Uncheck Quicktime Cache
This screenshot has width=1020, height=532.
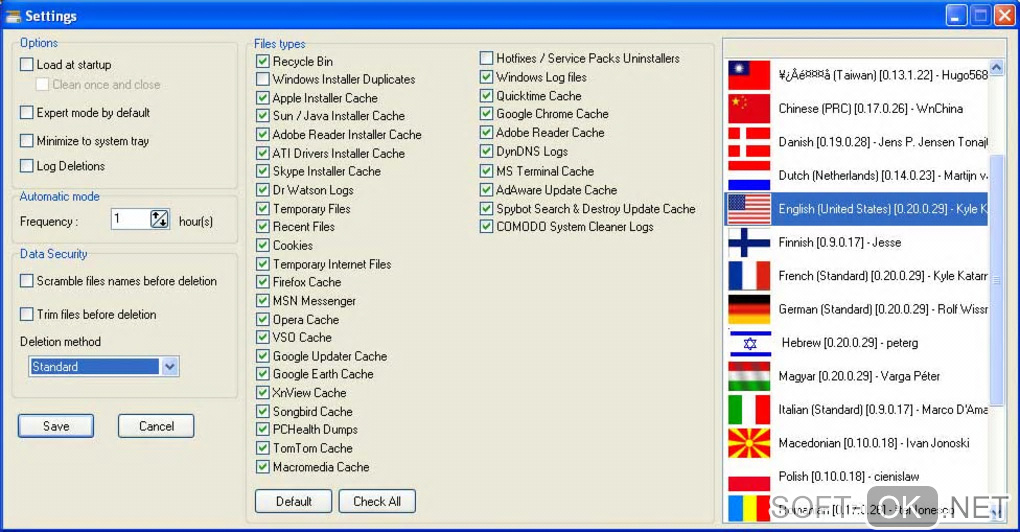[x=487, y=96]
